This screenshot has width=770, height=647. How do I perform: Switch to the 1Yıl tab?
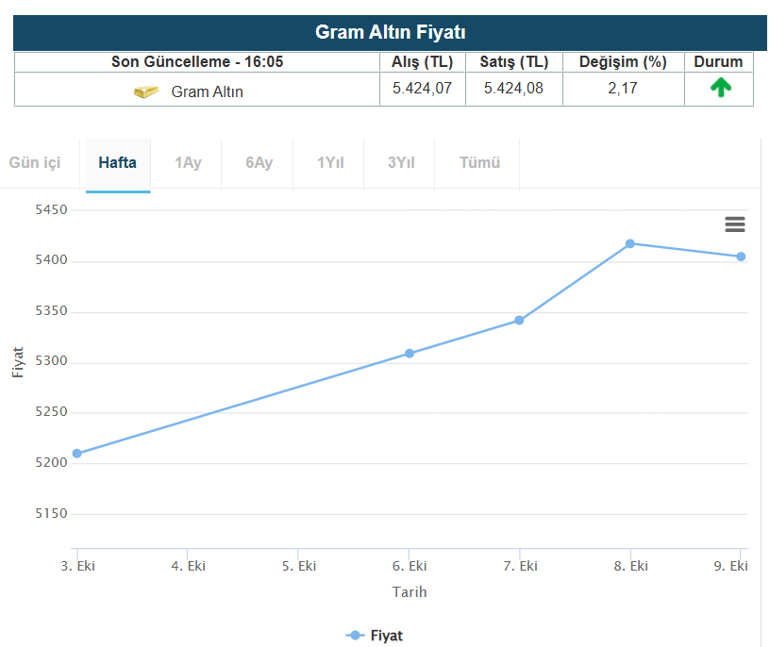click(330, 163)
